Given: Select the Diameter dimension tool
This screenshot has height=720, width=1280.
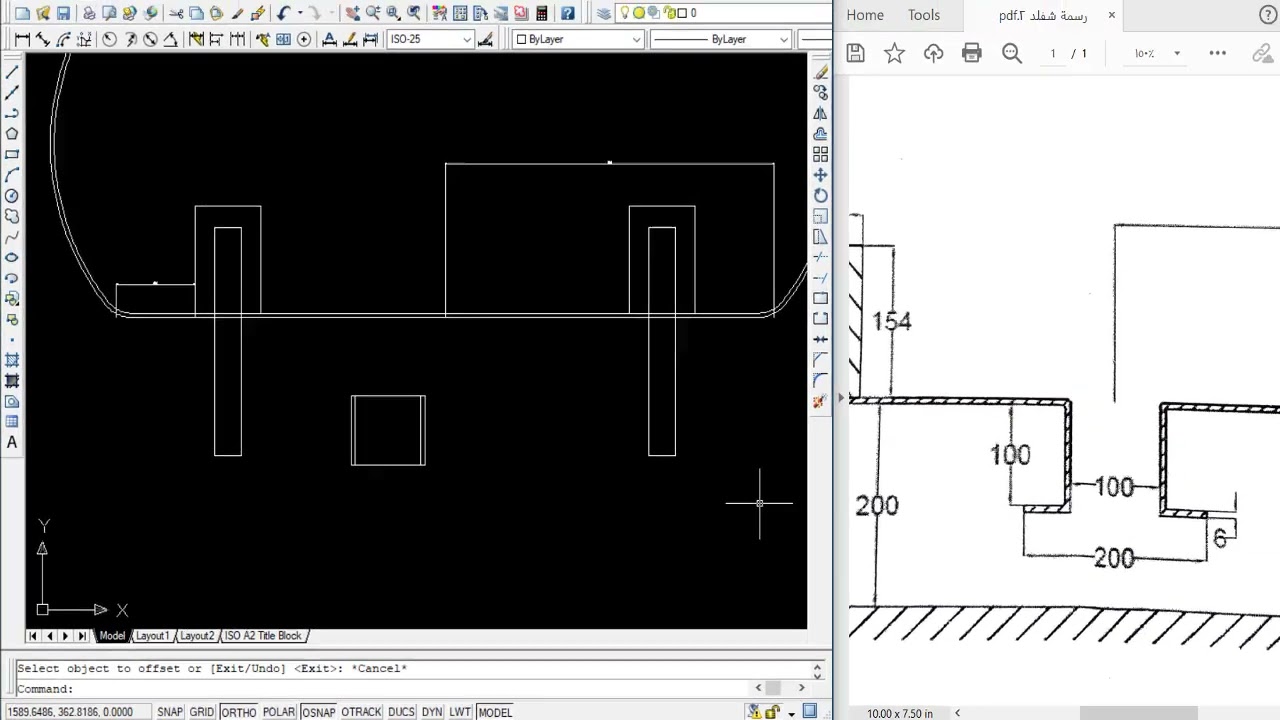Looking at the screenshot, I should (150, 39).
